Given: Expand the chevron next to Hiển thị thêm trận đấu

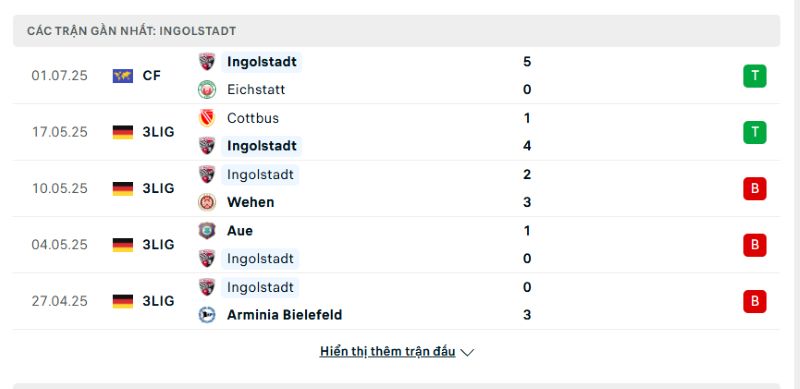Looking at the screenshot, I should (467, 352).
